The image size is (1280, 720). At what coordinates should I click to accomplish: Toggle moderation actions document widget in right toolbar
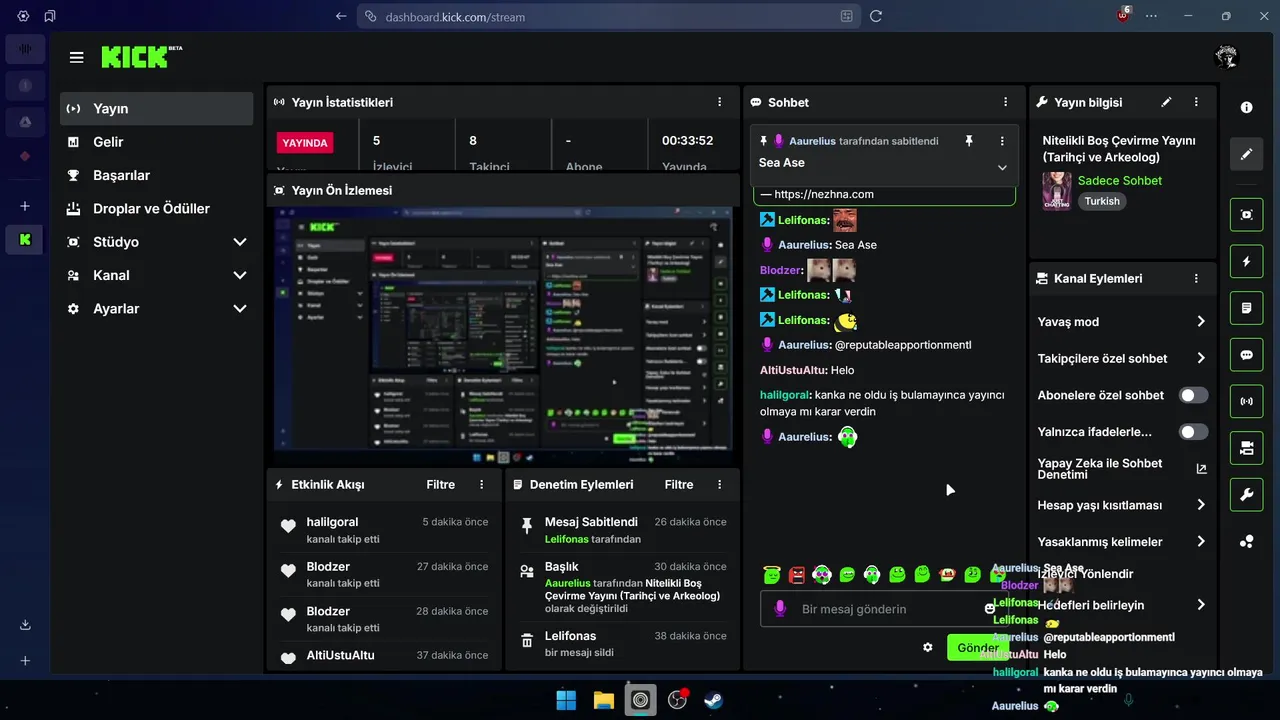click(1246, 308)
